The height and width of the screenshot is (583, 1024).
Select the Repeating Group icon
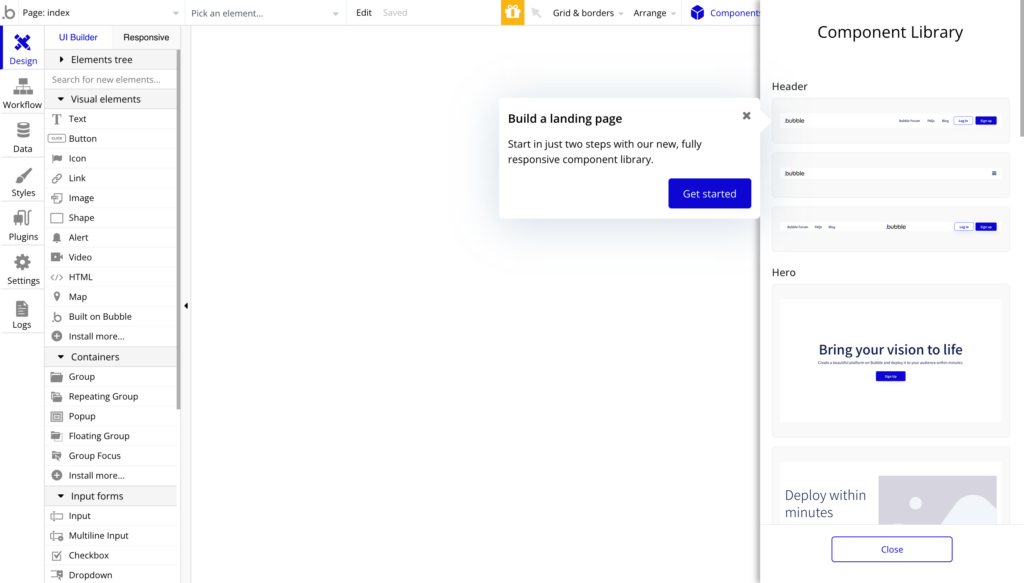point(57,396)
